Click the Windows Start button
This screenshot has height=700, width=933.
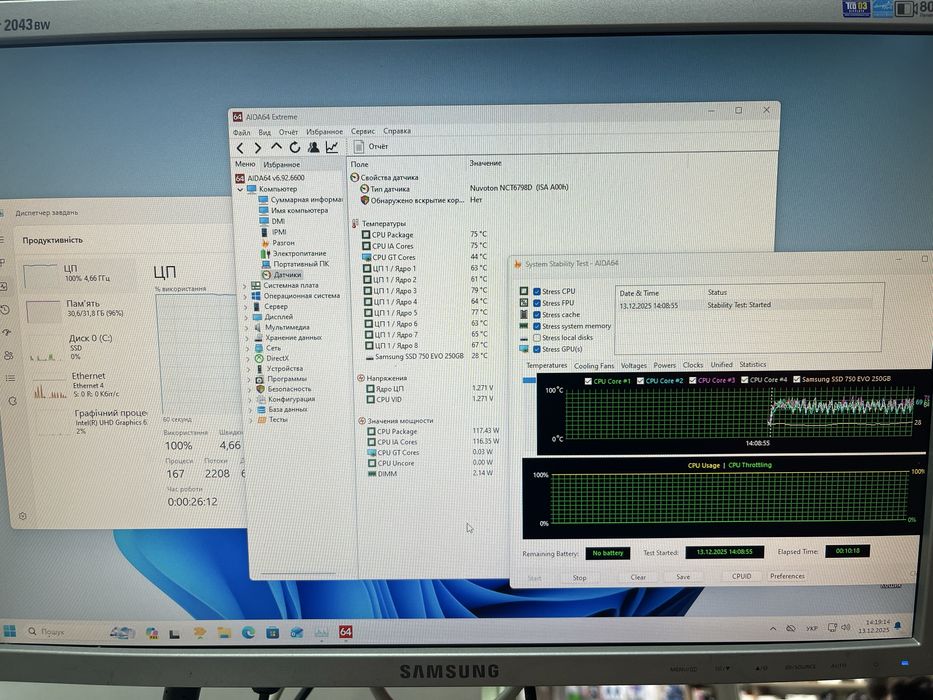[x=10, y=631]
